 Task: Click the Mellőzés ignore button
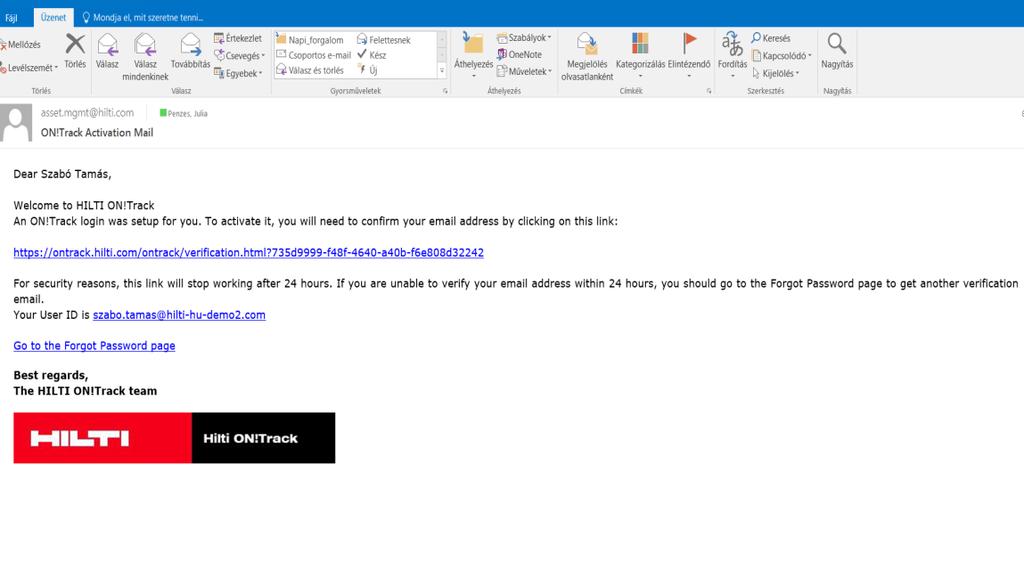[x=21, y=44]
